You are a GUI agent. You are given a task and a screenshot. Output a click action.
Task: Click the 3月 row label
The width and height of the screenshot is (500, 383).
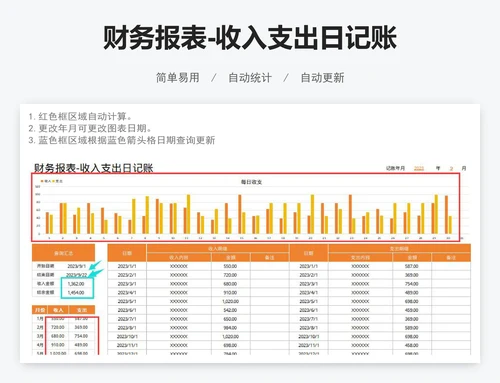[x=40, y=336]
